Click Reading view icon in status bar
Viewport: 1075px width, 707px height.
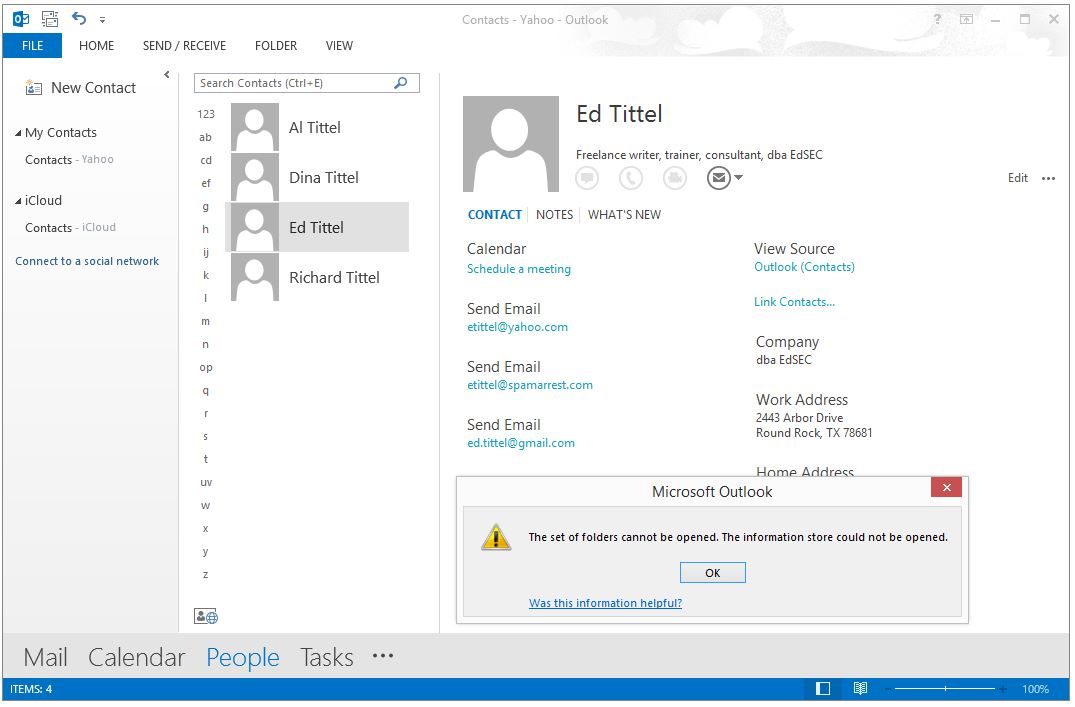(x=860, y=689)
